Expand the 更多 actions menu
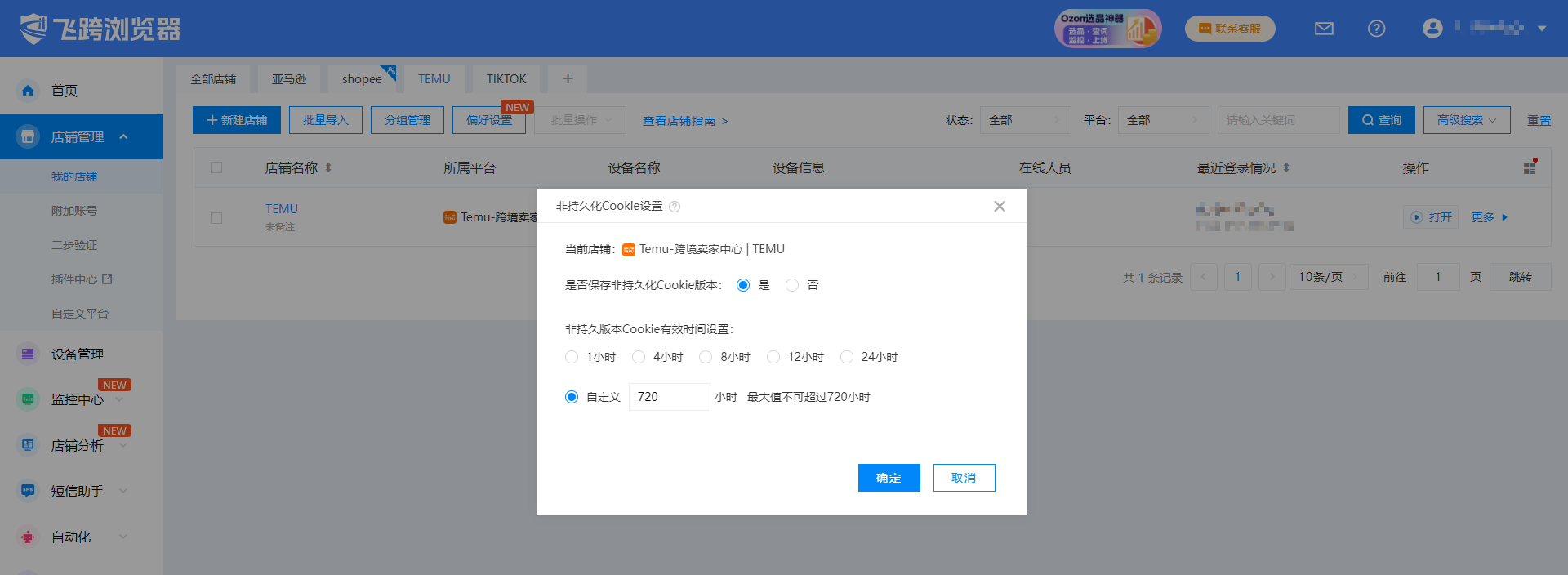Image resolution: width=1568 pixels, height=575 pixels. pyautogui.click(x=1490, y=217)
